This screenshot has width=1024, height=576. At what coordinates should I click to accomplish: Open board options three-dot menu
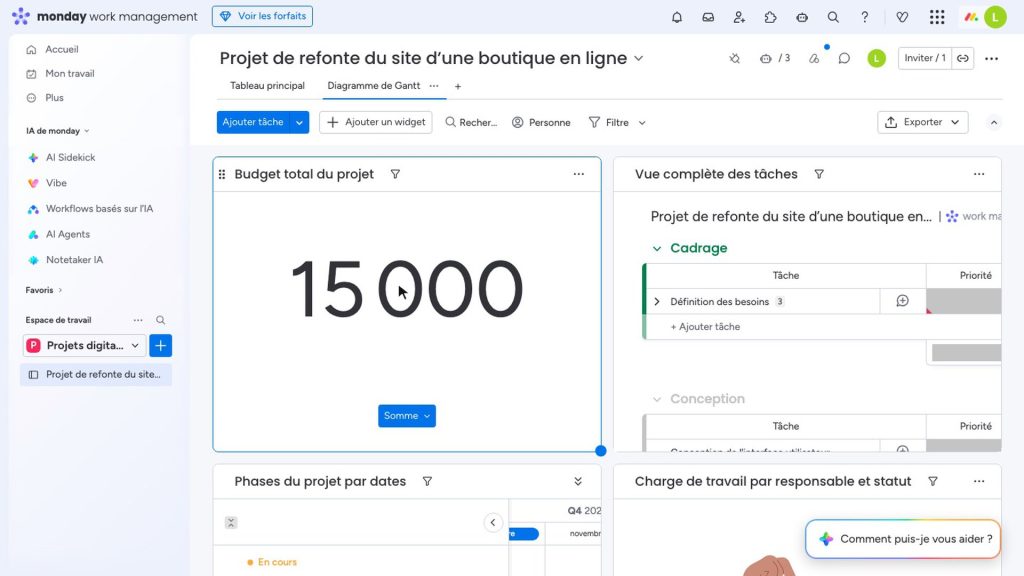(991, 58)
